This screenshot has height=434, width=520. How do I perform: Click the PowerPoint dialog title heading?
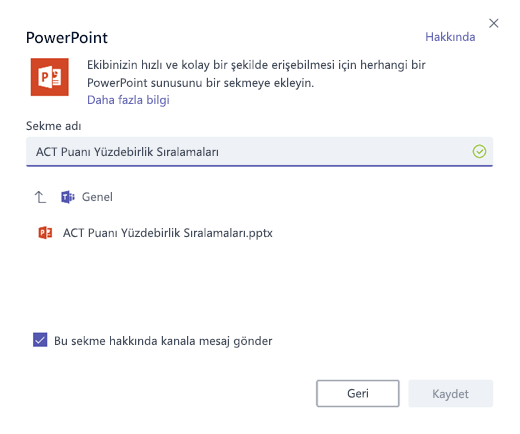(x=67, y=38)
